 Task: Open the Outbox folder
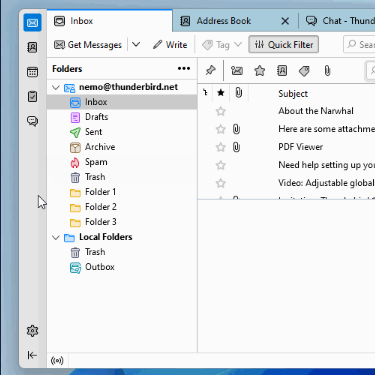click(122, 267)
